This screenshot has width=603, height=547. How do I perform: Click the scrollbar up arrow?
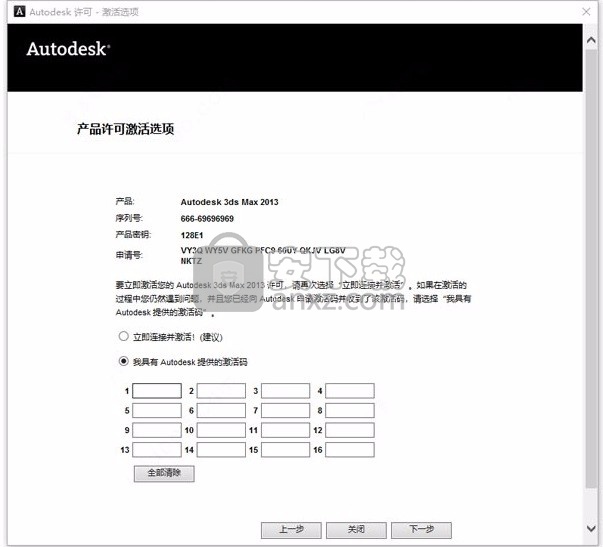point(591,40)
